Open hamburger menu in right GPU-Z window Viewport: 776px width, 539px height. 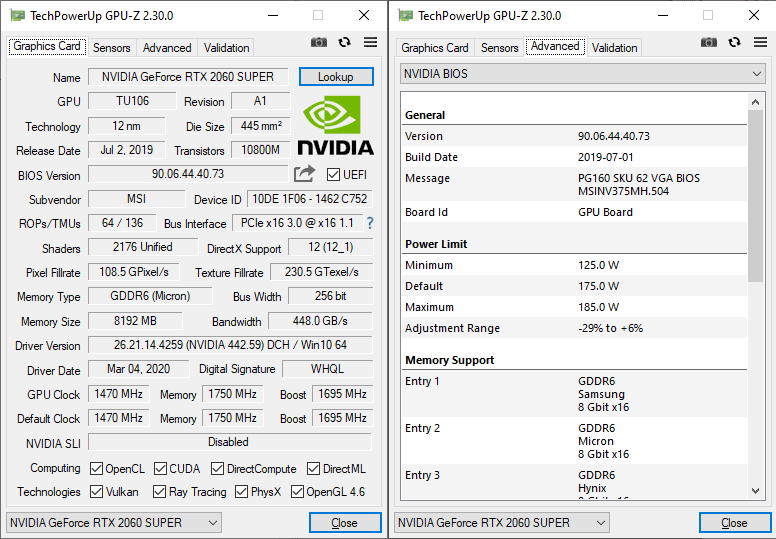pyautogui.click(x=760, y=43)
